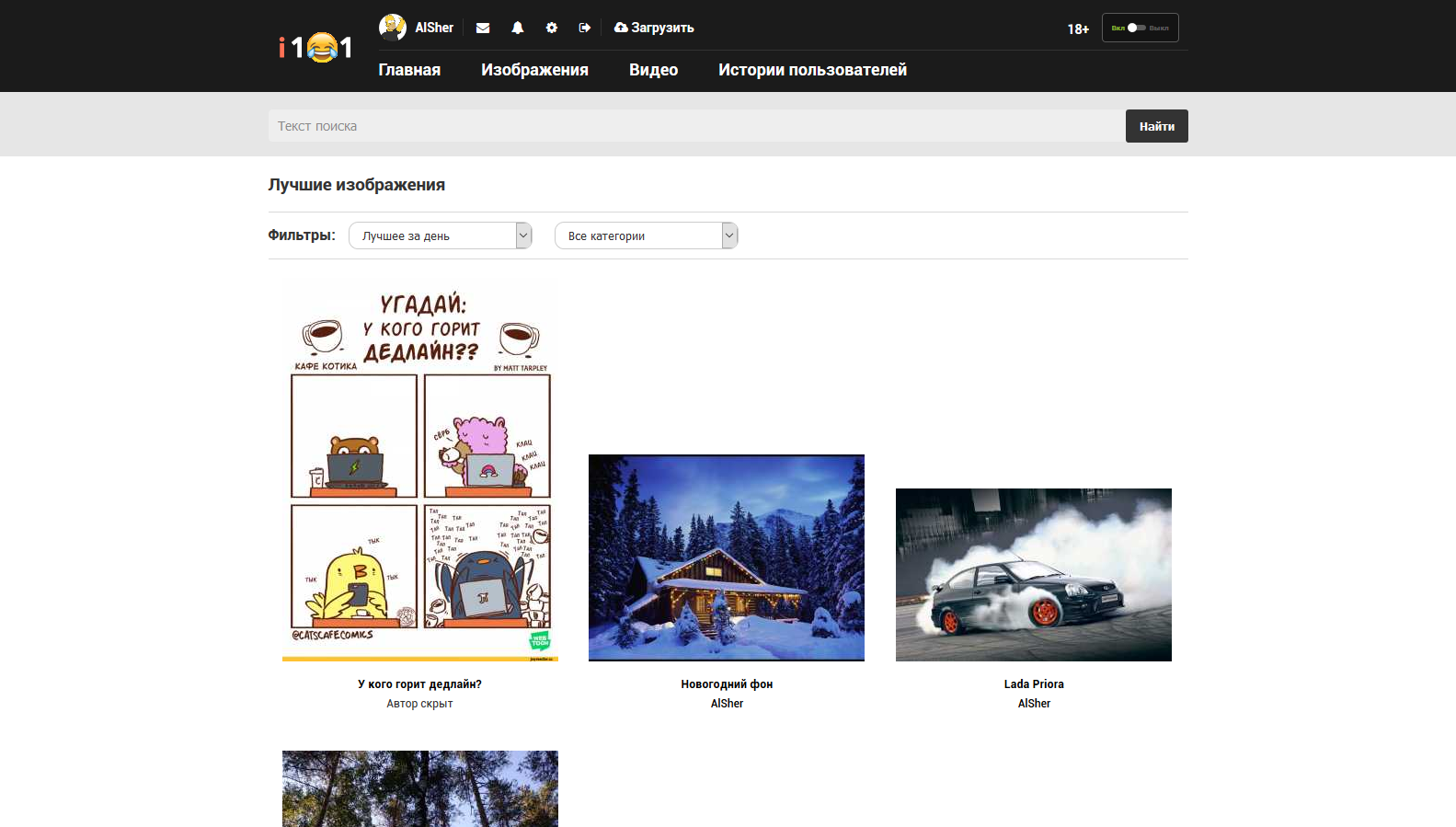Screen dimensions: 1456x827
Task: Click the site logo with laughing emoji
Action: 315,47
